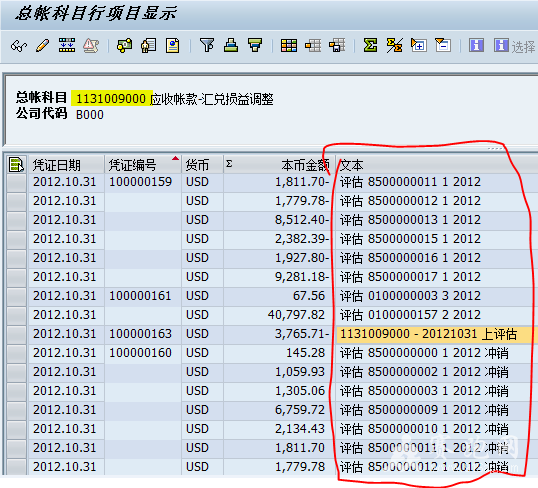This screenshot has height=488, width=538.
Task: Select row selector for document 100000161
Action: pos(16,296)
